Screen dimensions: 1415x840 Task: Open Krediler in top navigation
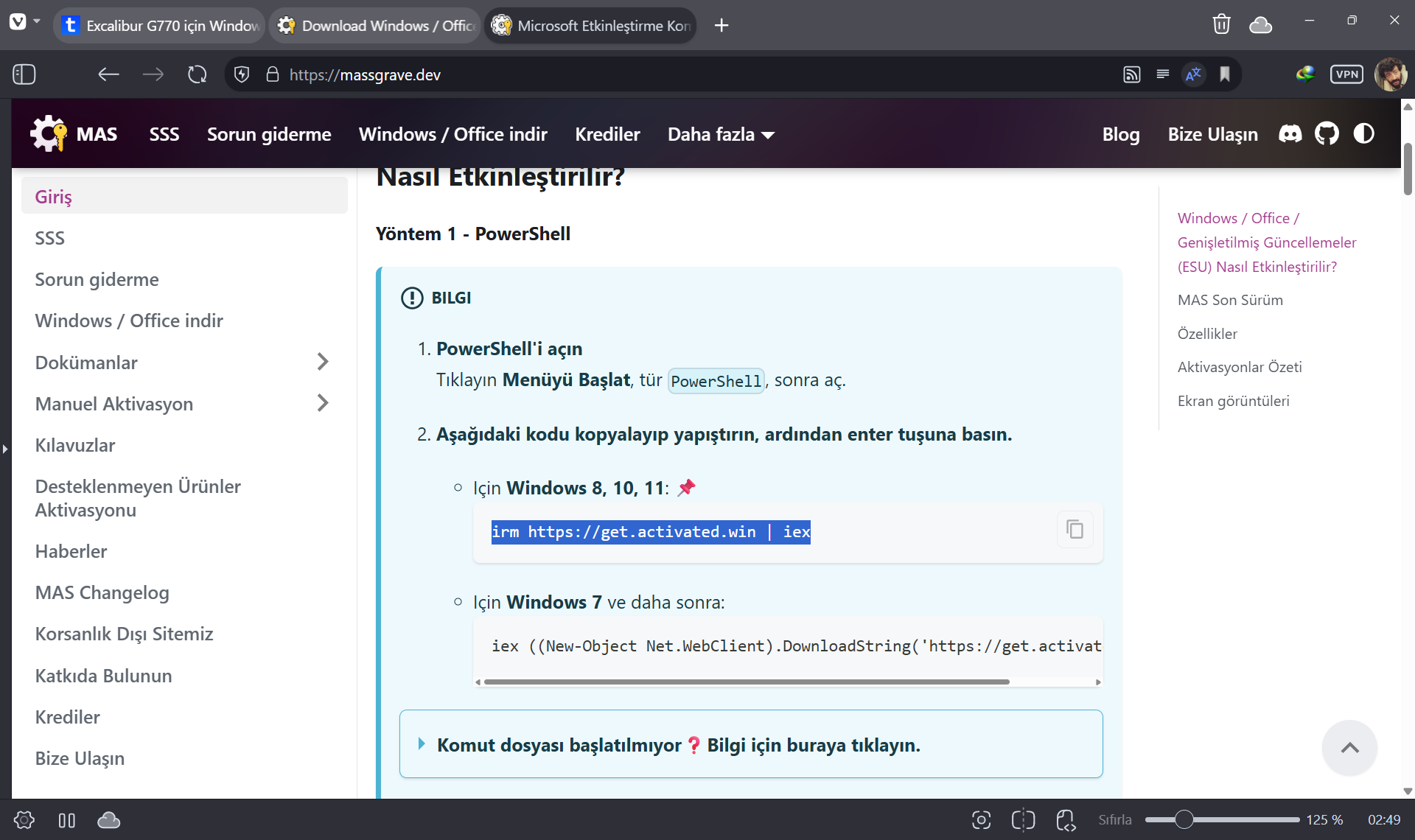607,134
